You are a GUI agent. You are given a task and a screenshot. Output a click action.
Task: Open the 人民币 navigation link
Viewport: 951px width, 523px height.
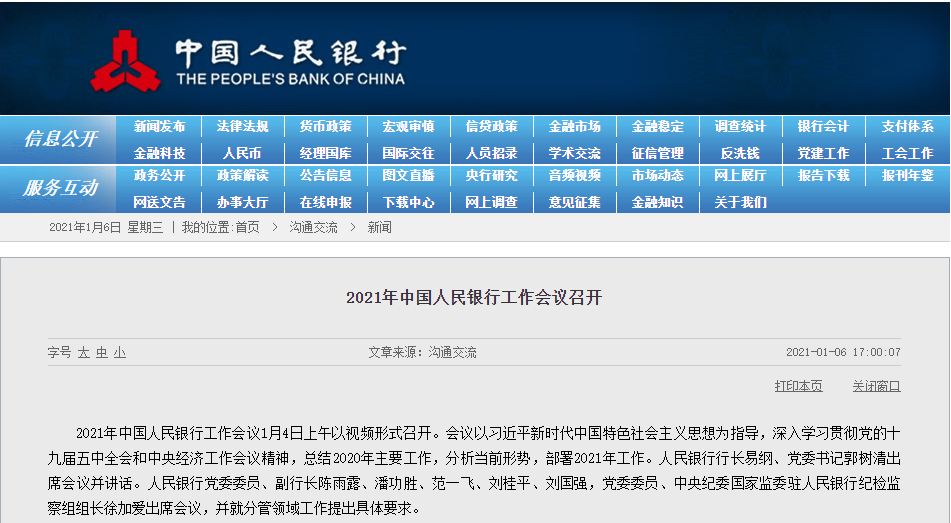pos(242,153)
